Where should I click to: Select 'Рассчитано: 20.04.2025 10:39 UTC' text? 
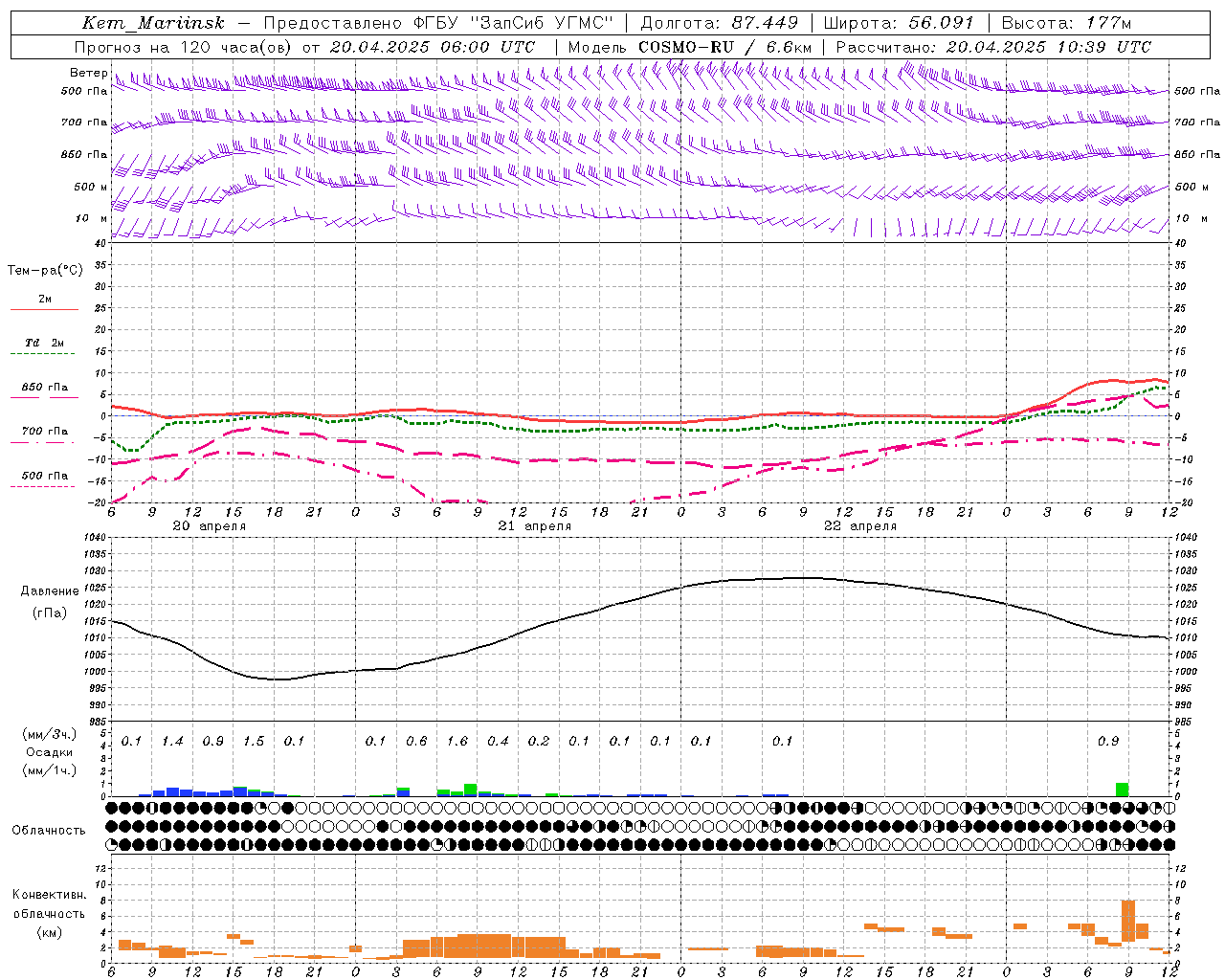point(993,47)
